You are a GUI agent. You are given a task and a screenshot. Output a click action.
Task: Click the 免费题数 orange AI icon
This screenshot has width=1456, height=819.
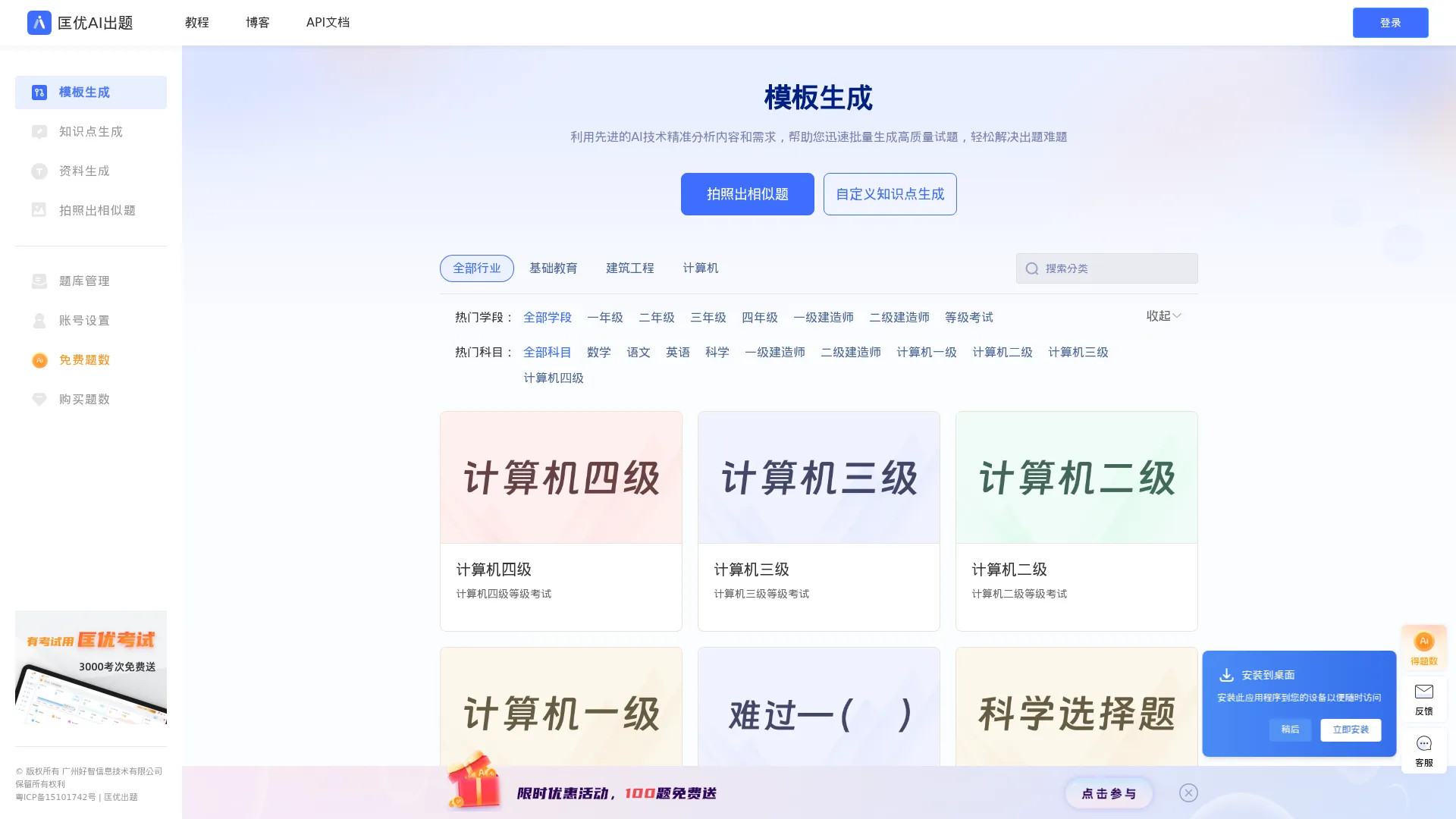point(39,360)
